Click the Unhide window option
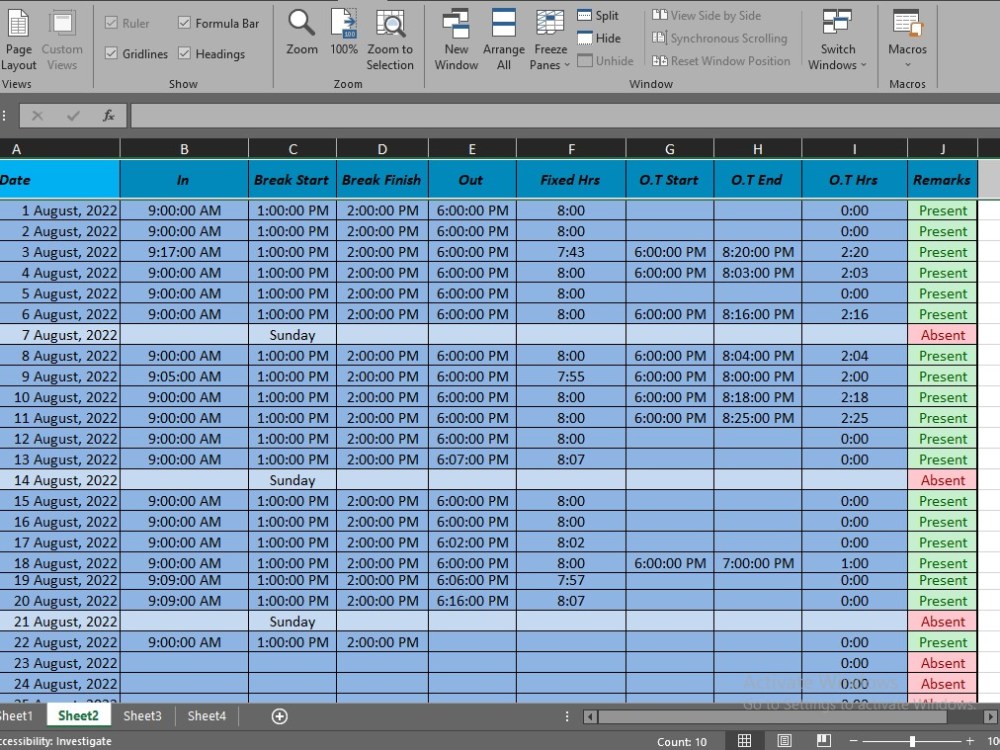The image size is (1000, 750). tap(605, 61)
